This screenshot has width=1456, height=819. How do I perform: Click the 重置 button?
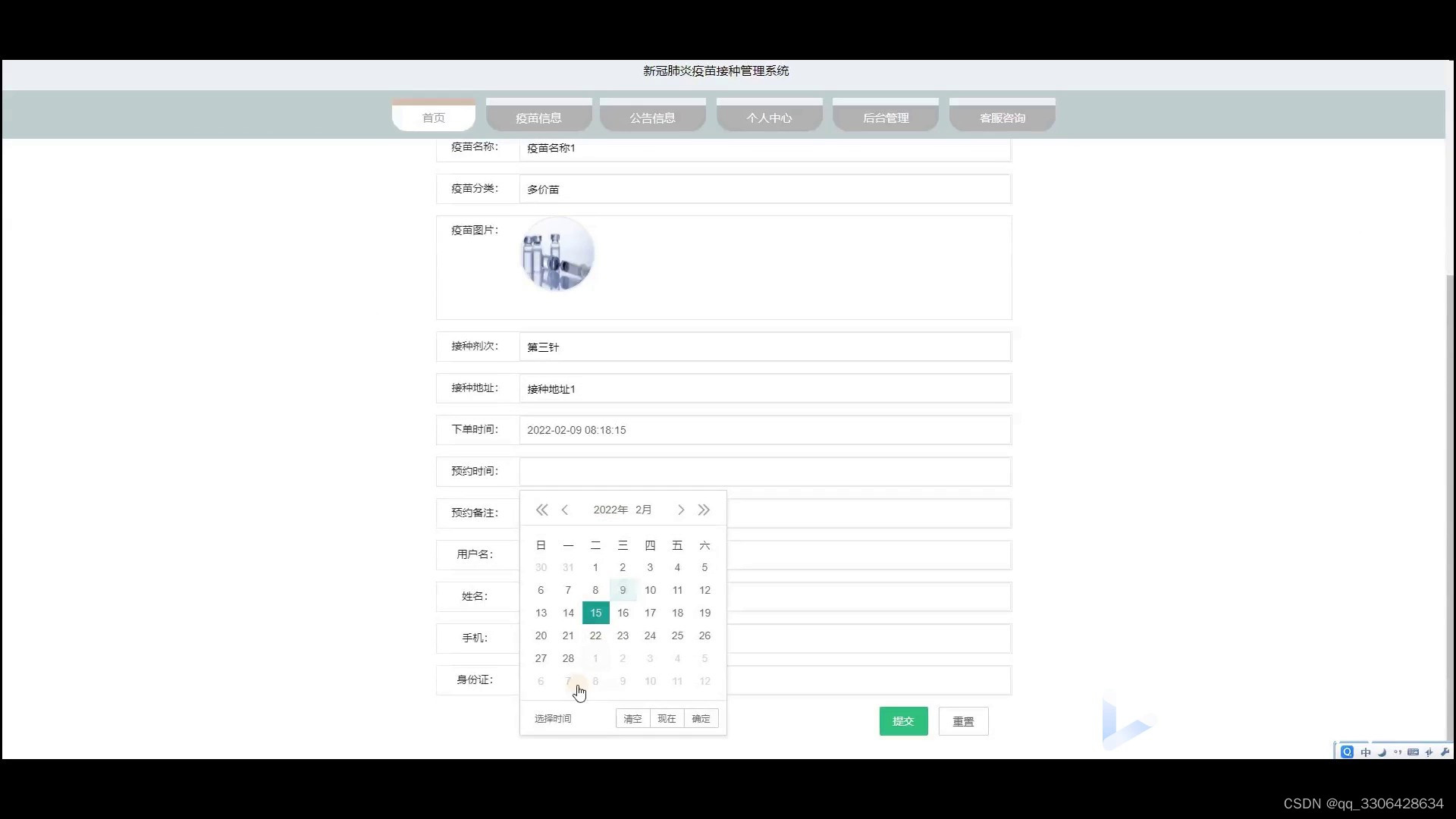click(963, 721)
